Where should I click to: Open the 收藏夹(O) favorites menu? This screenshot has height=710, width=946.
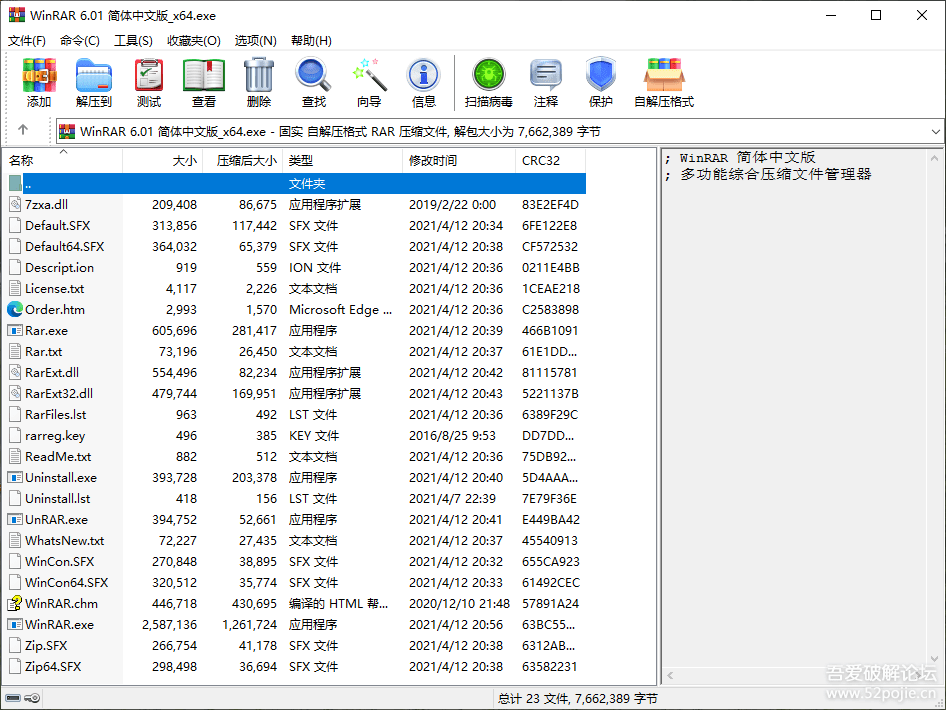click(x=194, y=40)
